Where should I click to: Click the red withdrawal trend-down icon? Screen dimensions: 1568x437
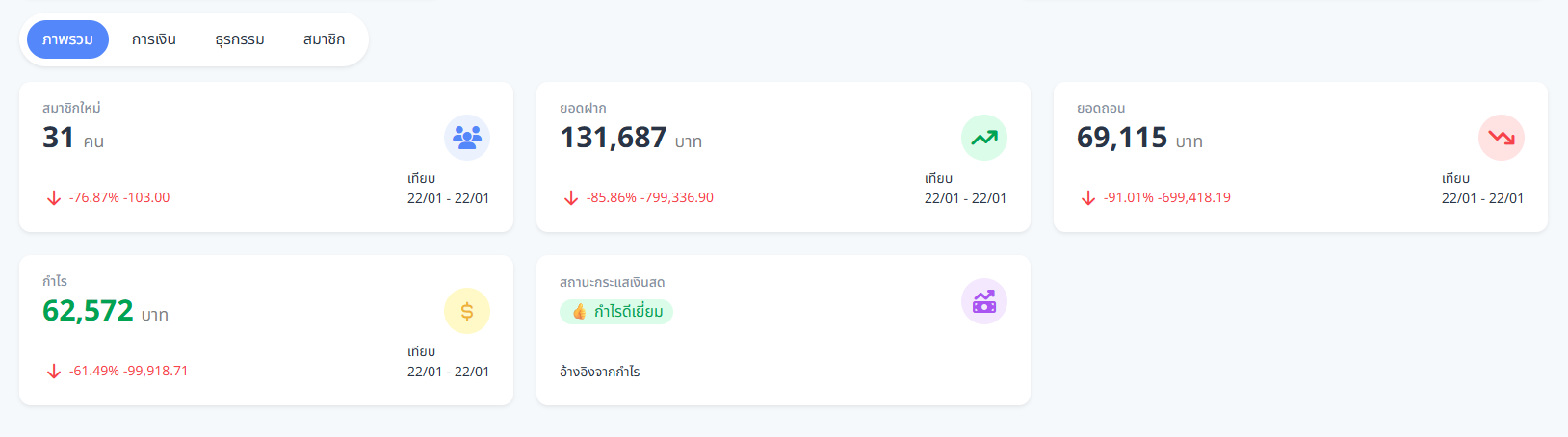coord(1501,138)
